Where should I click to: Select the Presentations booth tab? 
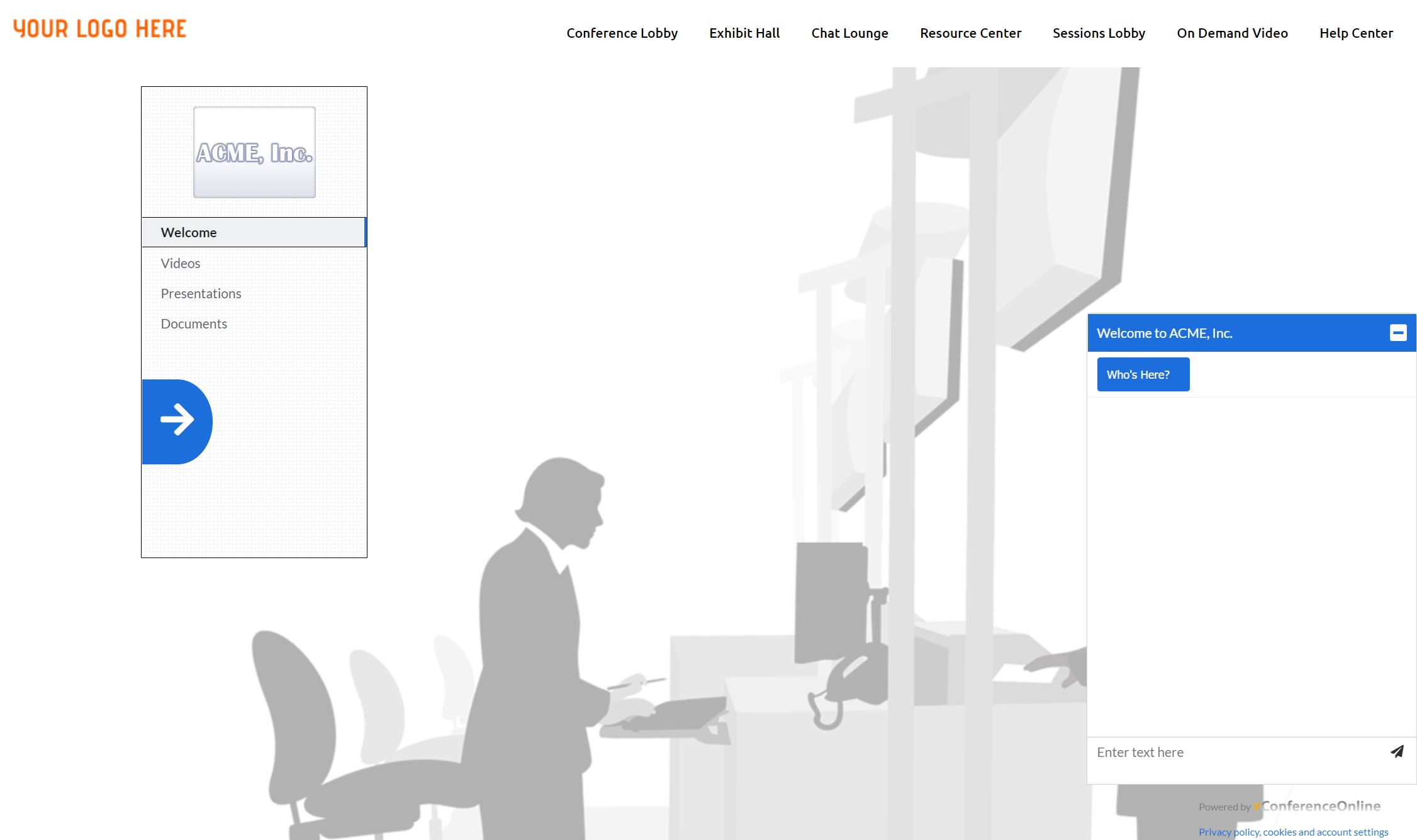click(254, 293)
